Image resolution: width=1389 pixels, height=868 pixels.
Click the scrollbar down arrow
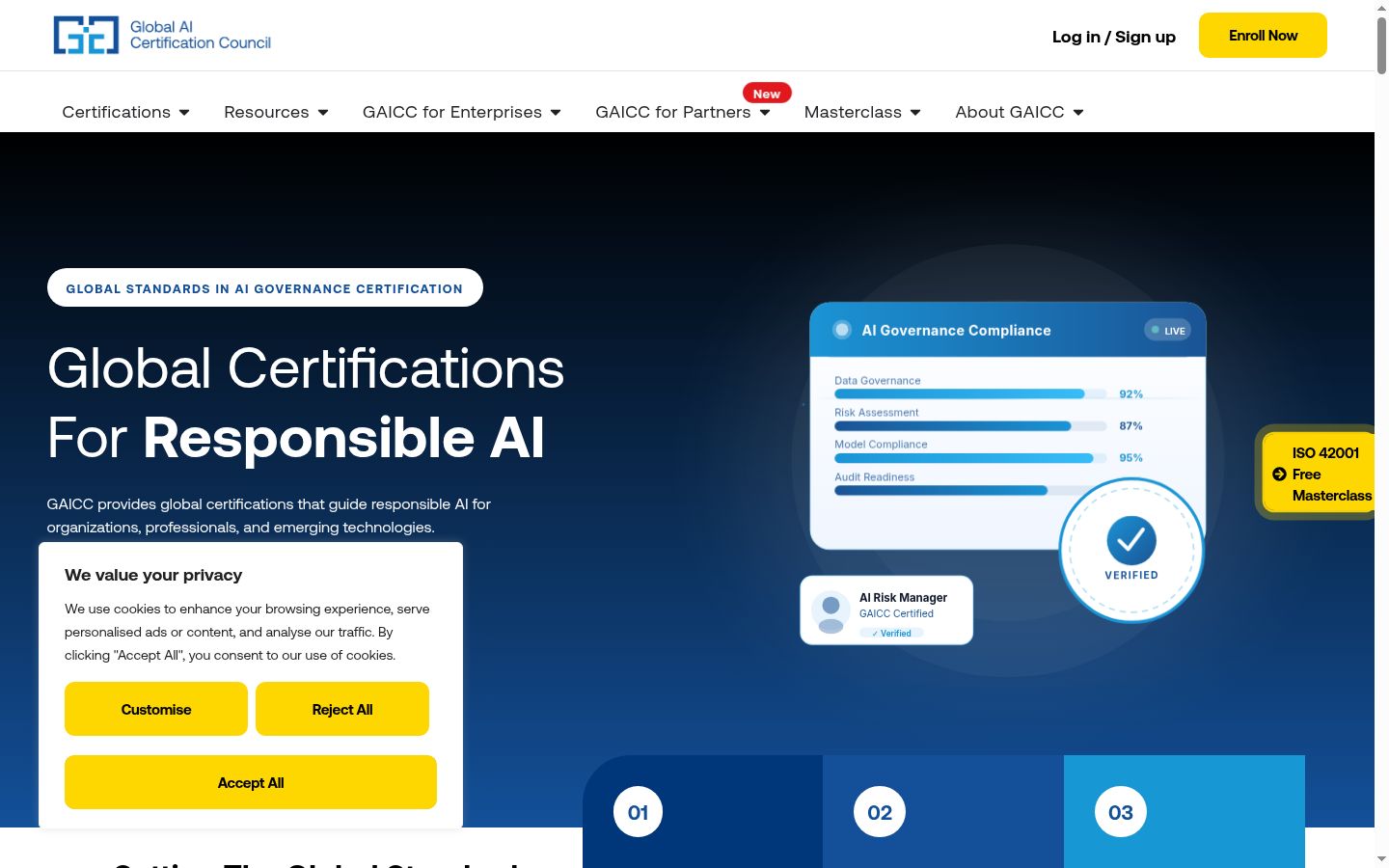(x=1381, y=858)
